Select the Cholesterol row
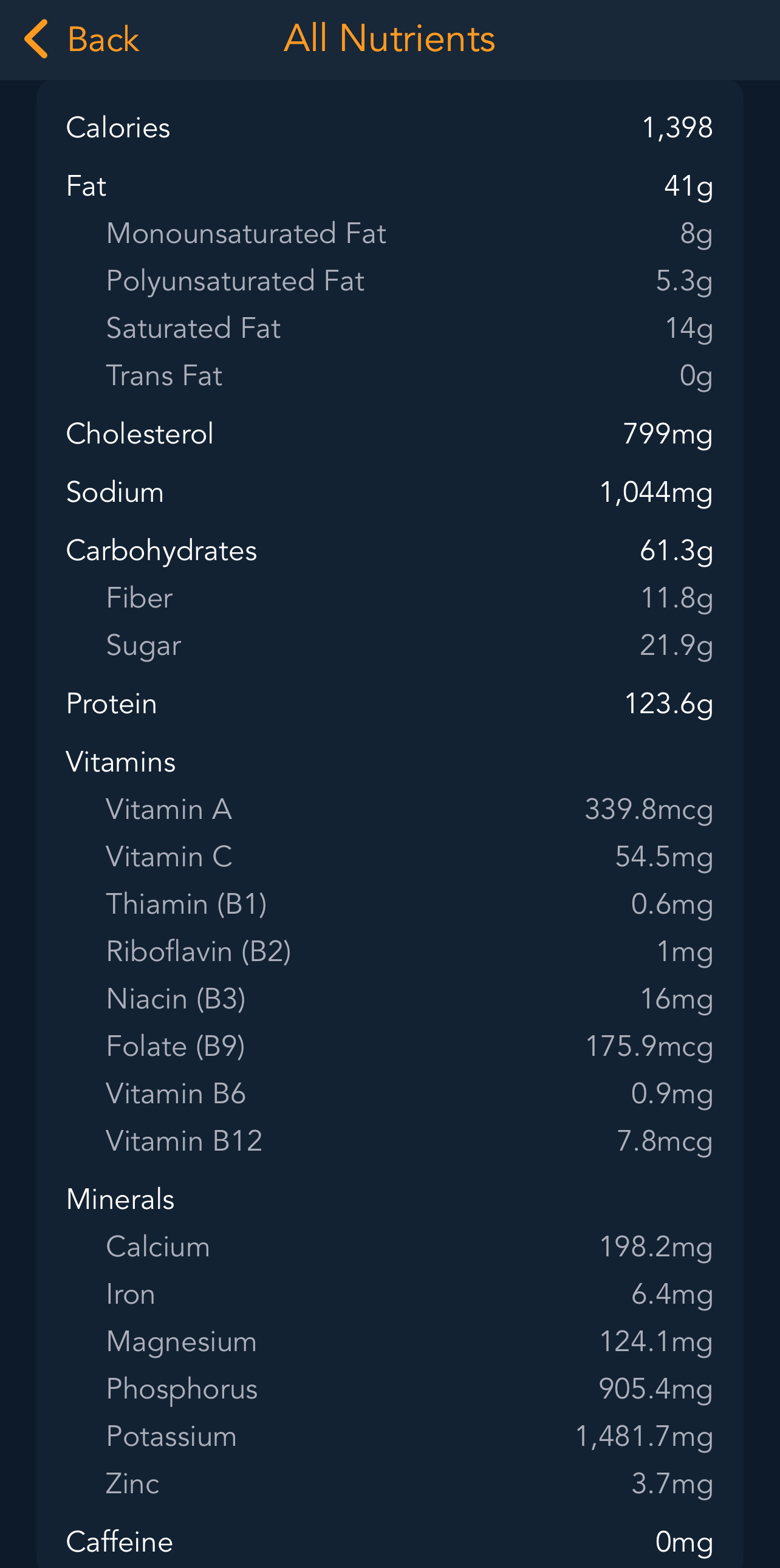The width and height of the screenshot is (780, 1568). [x=389, y=434]
